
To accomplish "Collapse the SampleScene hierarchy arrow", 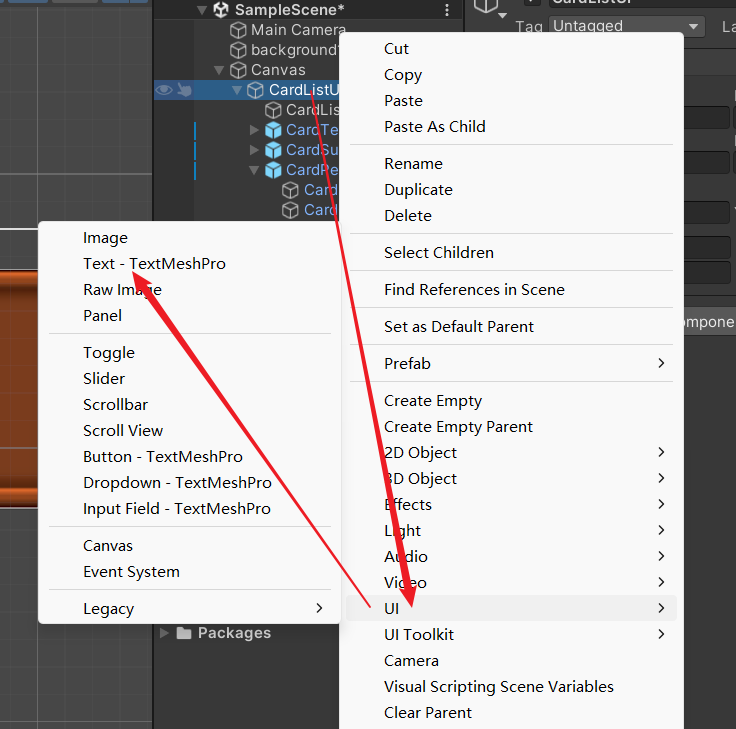I will pos(202,10).
